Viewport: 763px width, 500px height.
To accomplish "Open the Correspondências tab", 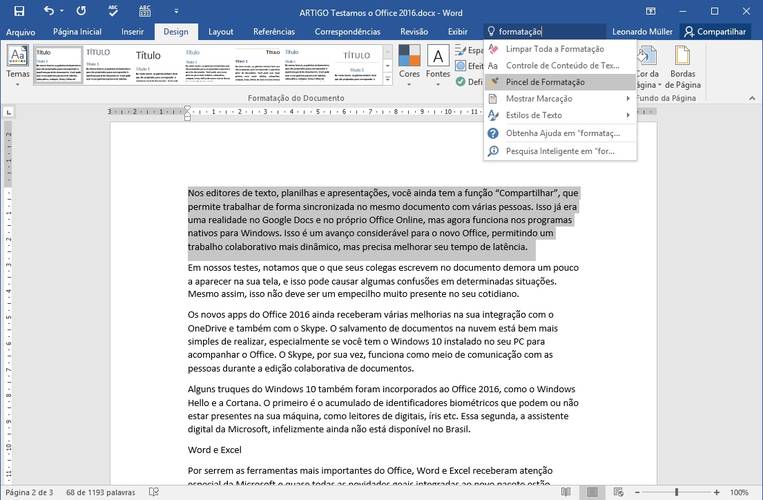I will coord(347,32).
